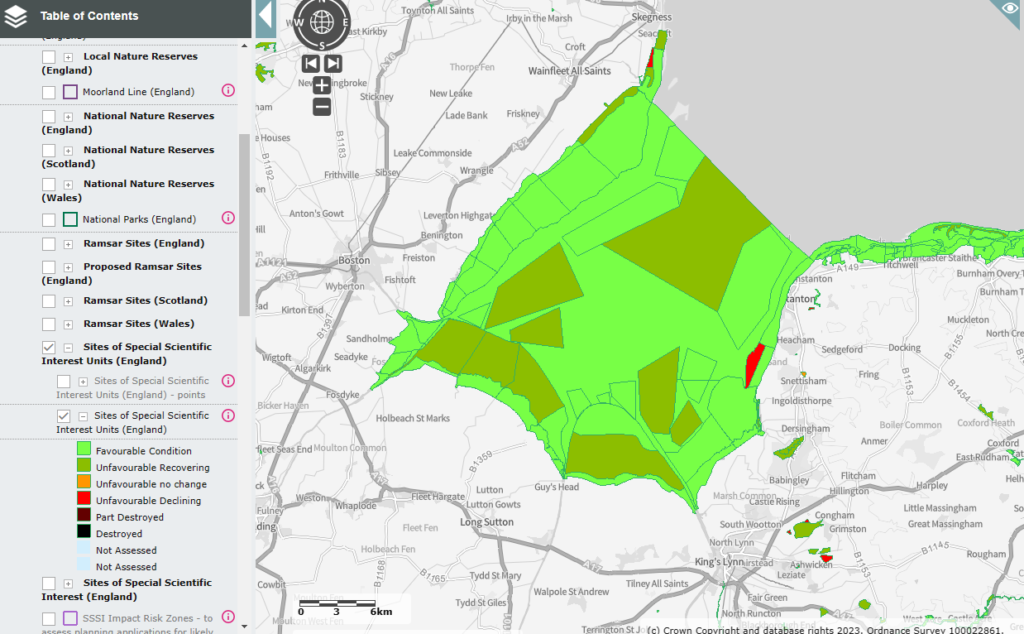This screenshot has height=634, width=1024.
Task: Click the Proposed Ramsar Sites layer label
Action: pos(142,267)
